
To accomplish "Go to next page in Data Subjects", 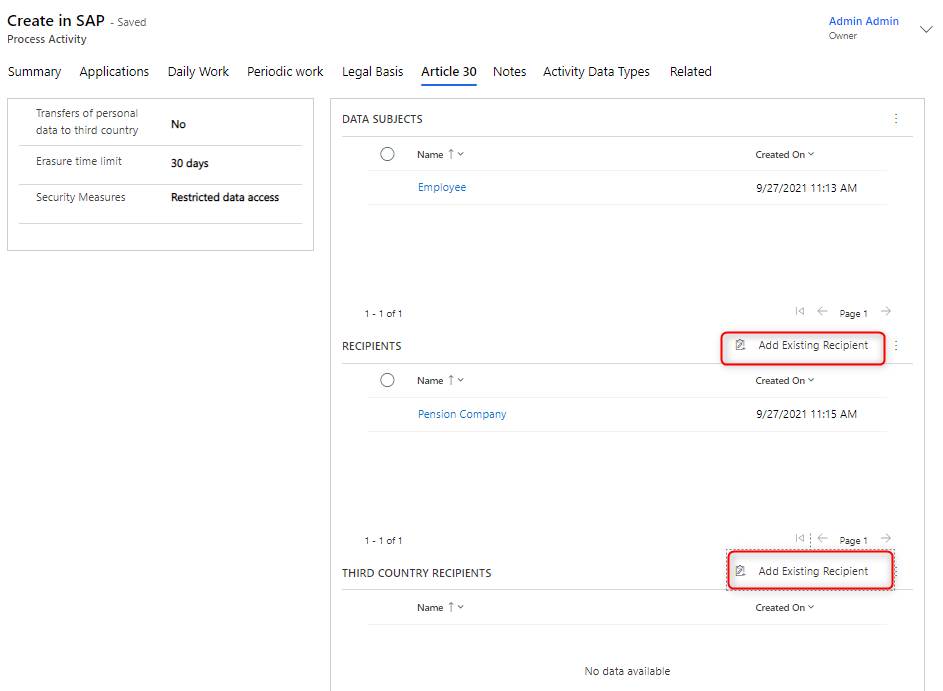I will (x=886, y=312).
